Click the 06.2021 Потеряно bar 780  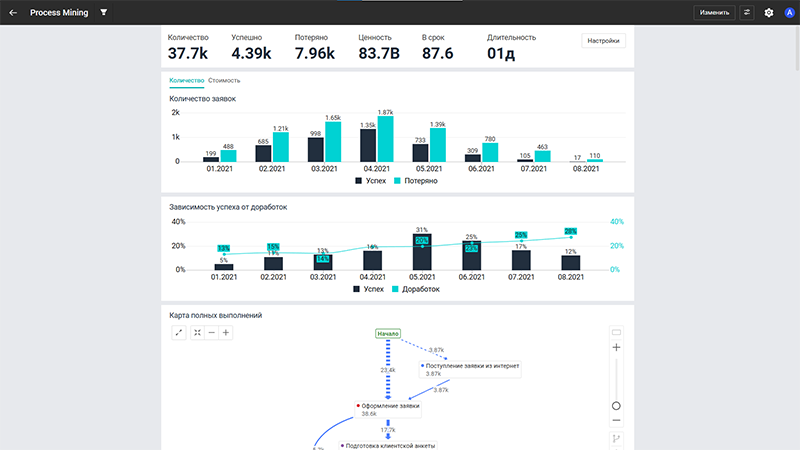coord(490,153)
